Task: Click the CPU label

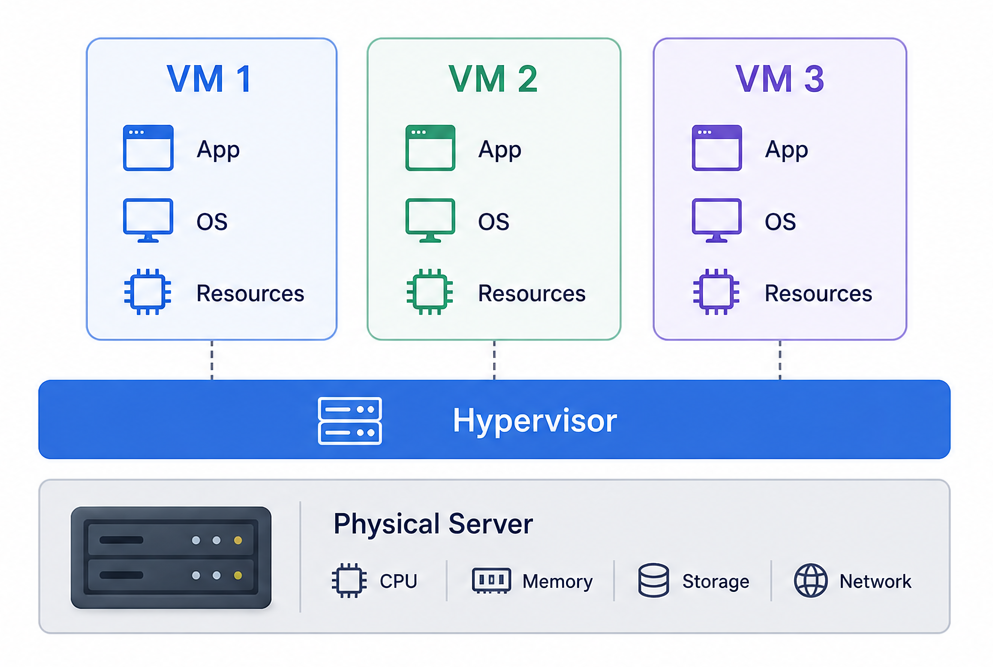Action: 398,581
